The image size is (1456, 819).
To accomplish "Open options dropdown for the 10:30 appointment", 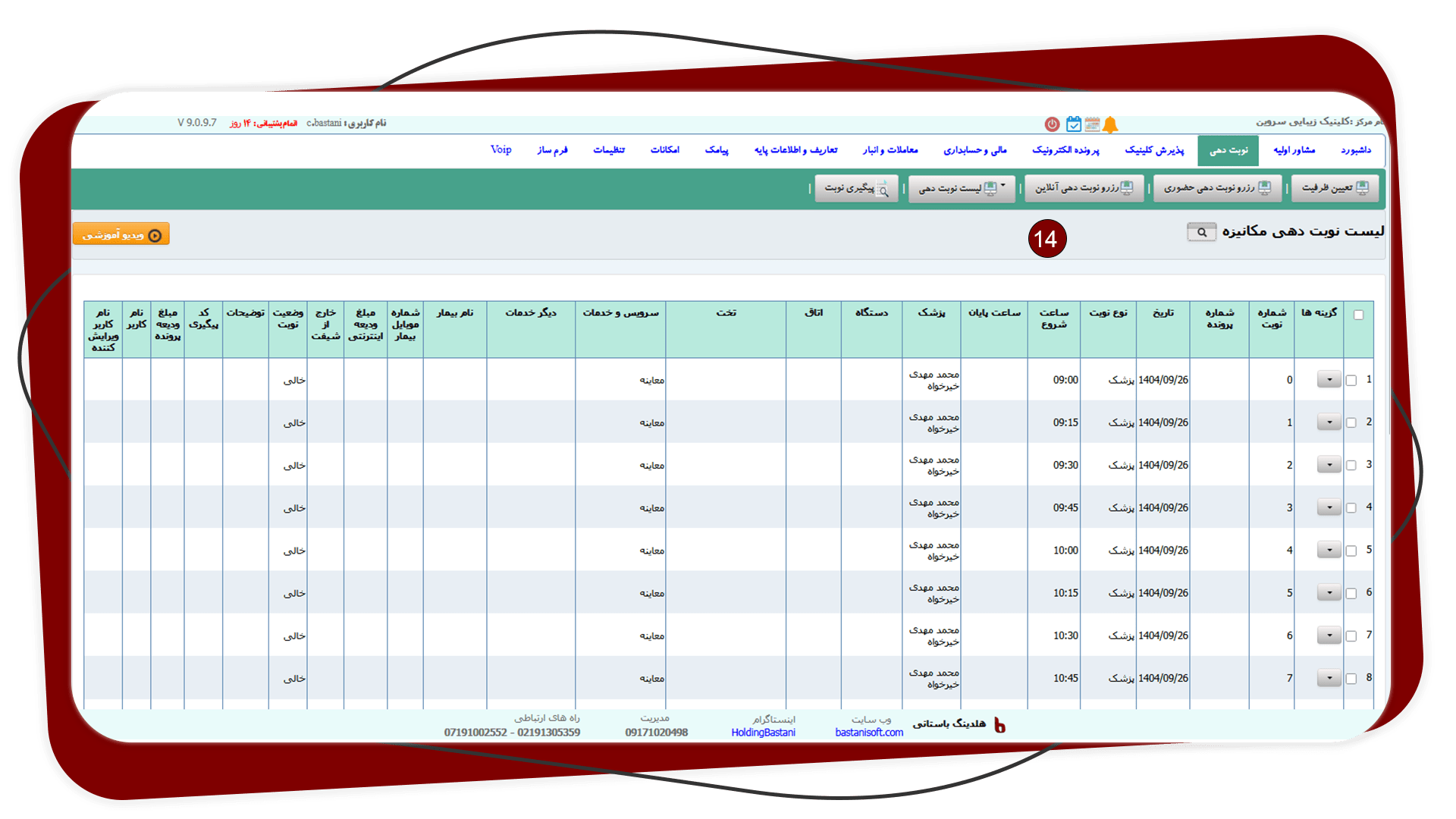I will pos(1329,635).
